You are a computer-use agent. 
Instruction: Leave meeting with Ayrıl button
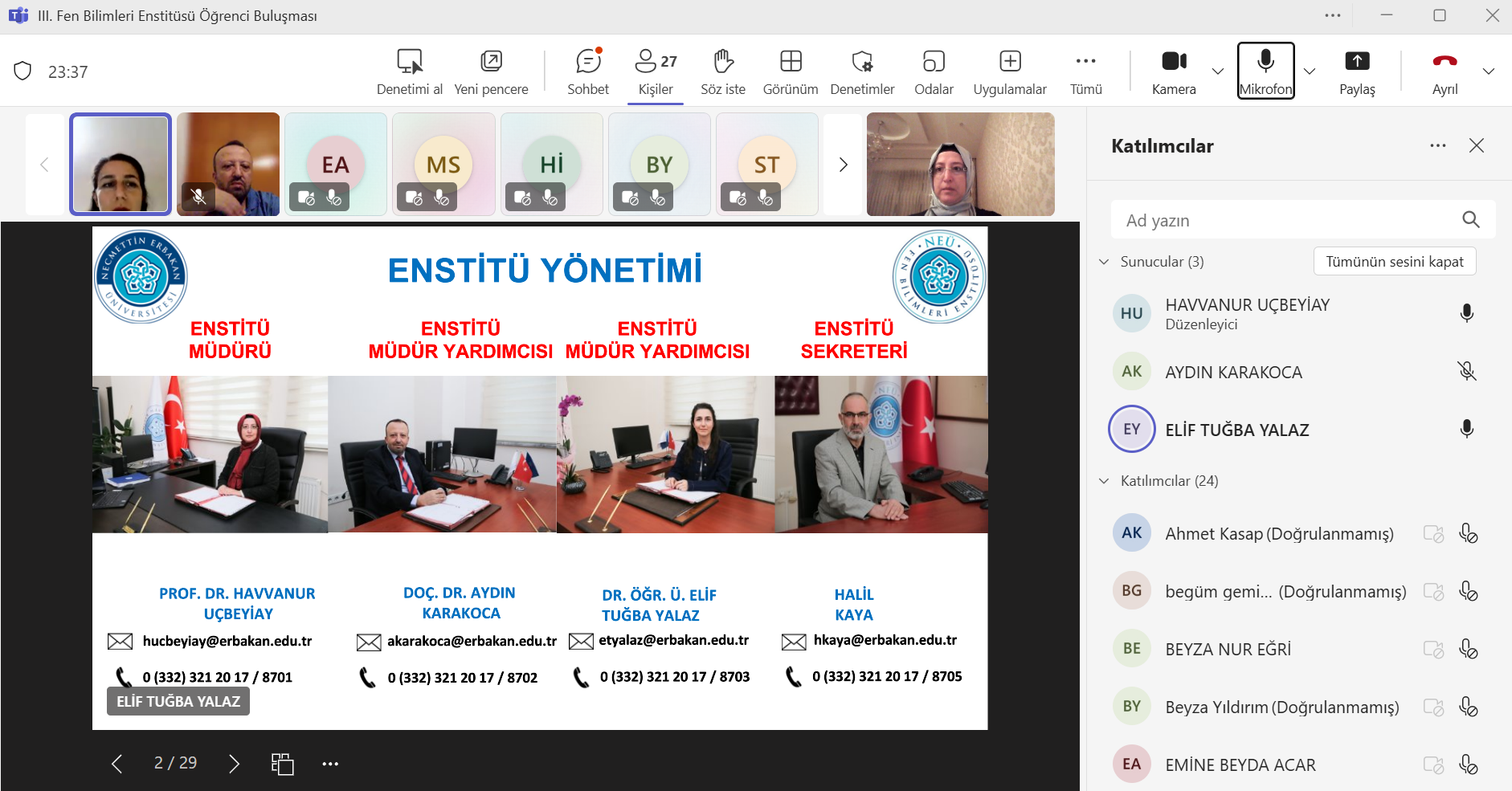(1445, 71)
